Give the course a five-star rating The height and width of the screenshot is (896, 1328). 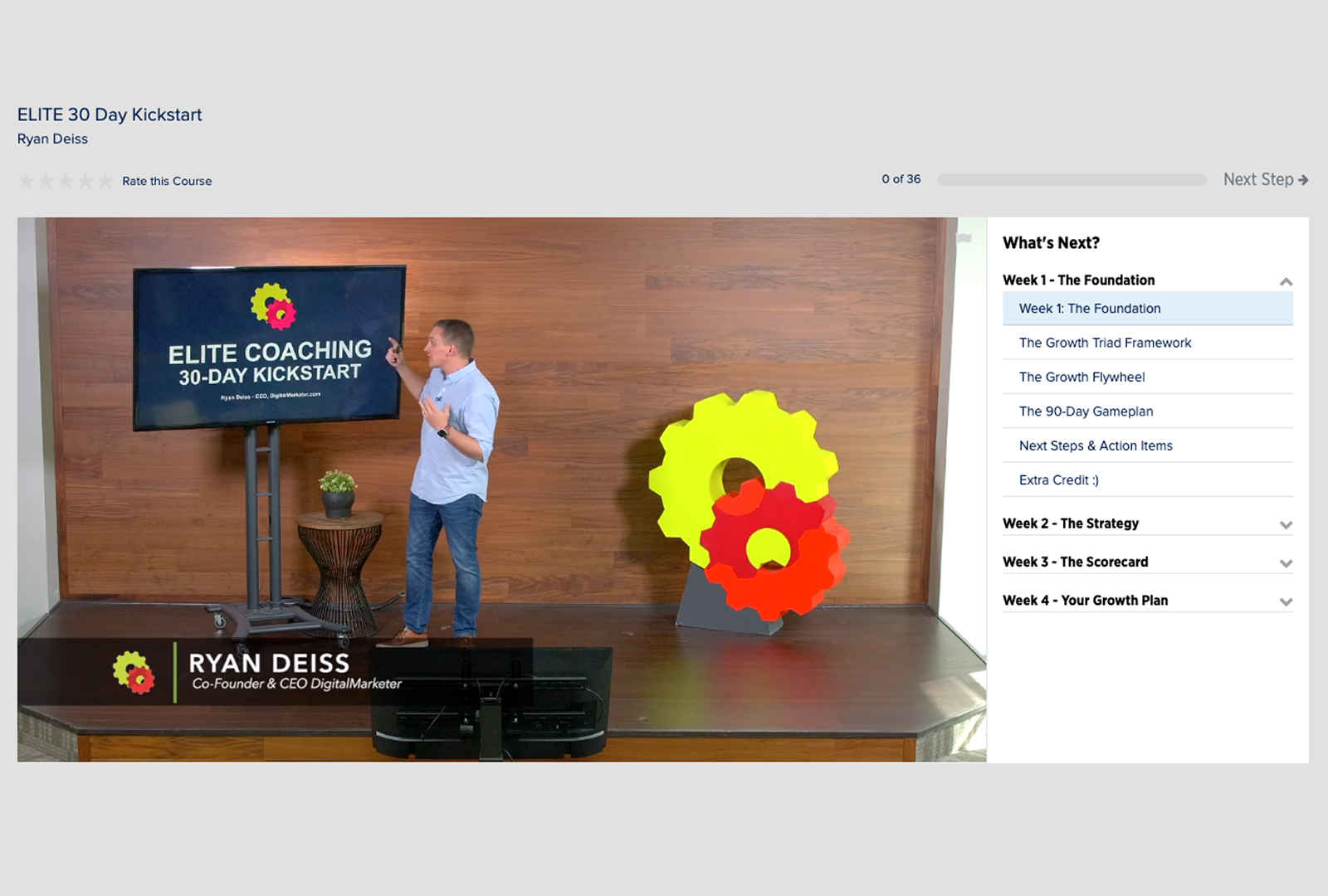(x=105, y=181)
